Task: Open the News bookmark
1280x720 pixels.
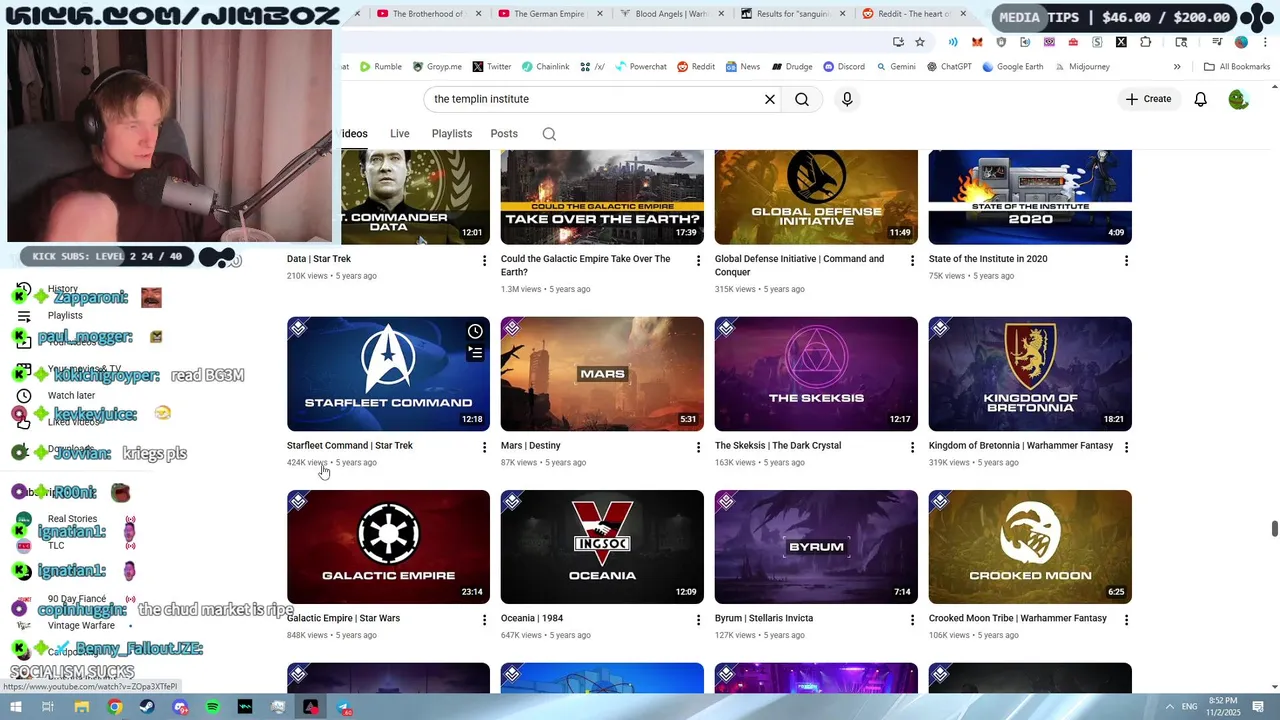Action: point(742,67)
